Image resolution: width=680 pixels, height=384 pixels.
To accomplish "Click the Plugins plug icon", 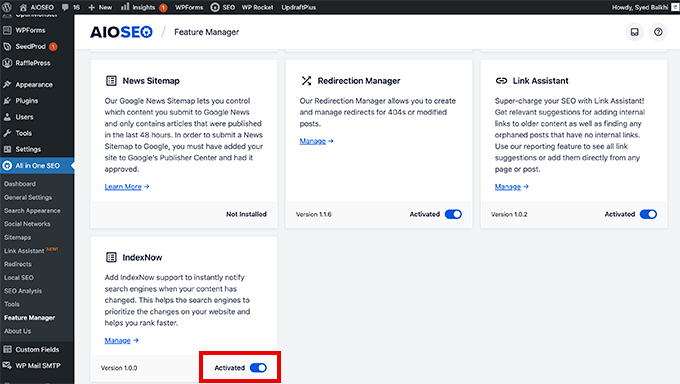I will (x=7, y=101).
